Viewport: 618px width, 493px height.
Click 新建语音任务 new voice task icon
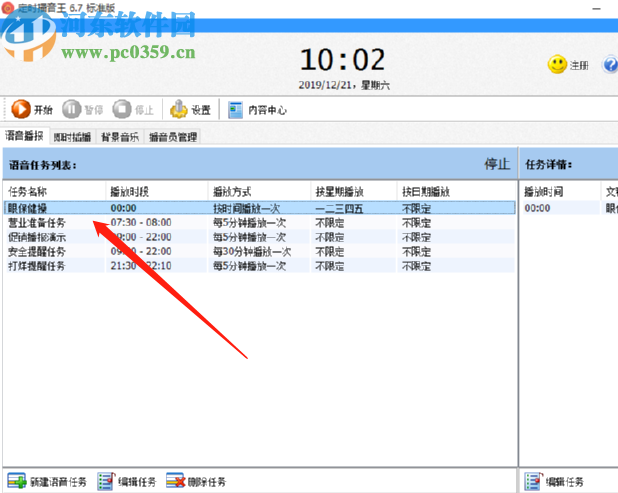(17, 481)
